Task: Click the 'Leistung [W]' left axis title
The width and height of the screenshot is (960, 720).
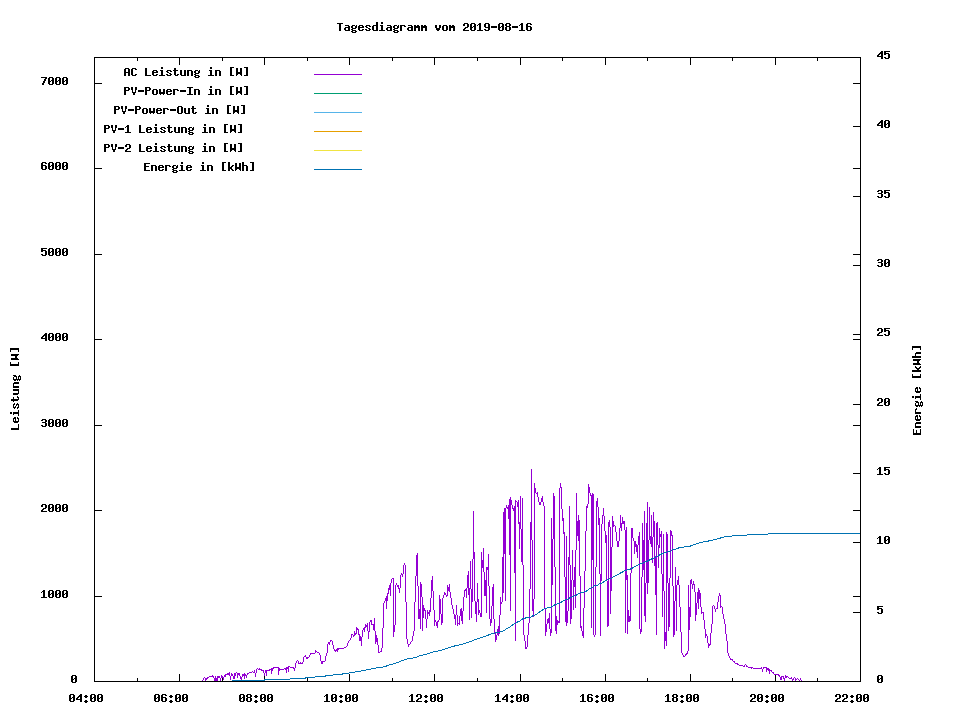Action: click(x=15, y=389)
